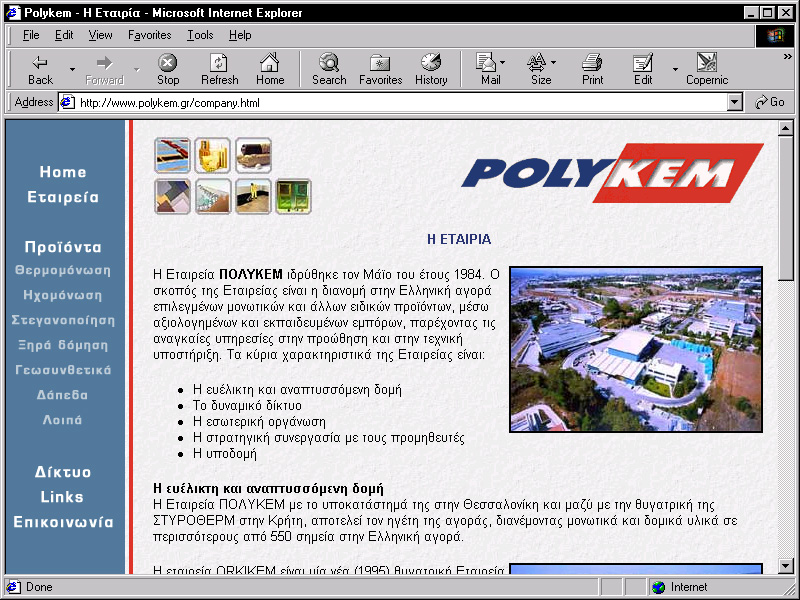Open the Edit menu

pyautogui.click(x=64, y=35)
